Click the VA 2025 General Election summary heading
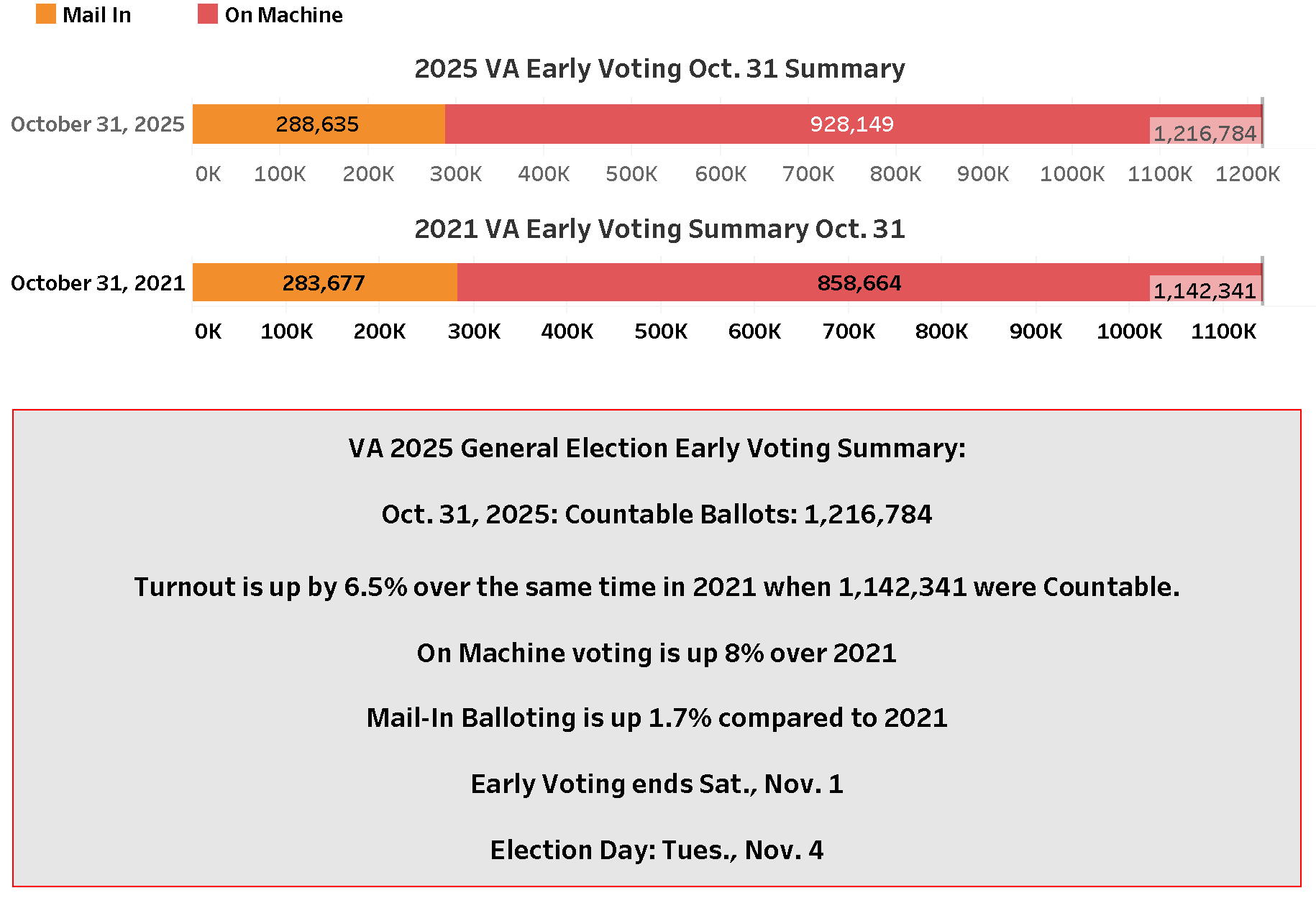 point(657,449)
